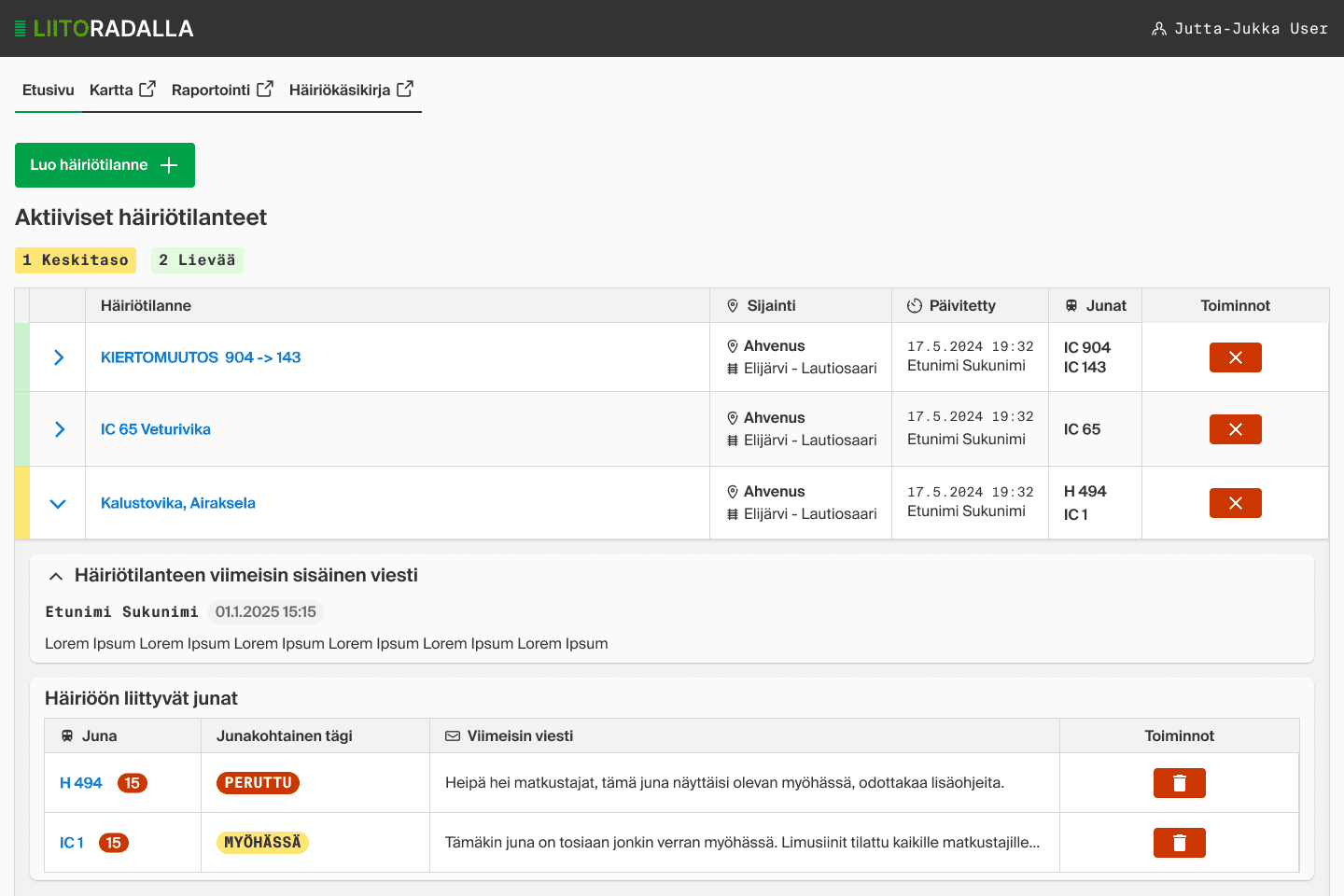1344x896 pixels.
Task: Click the red X for IC 65 Veturivika
Action: [x=1235, y=429]
